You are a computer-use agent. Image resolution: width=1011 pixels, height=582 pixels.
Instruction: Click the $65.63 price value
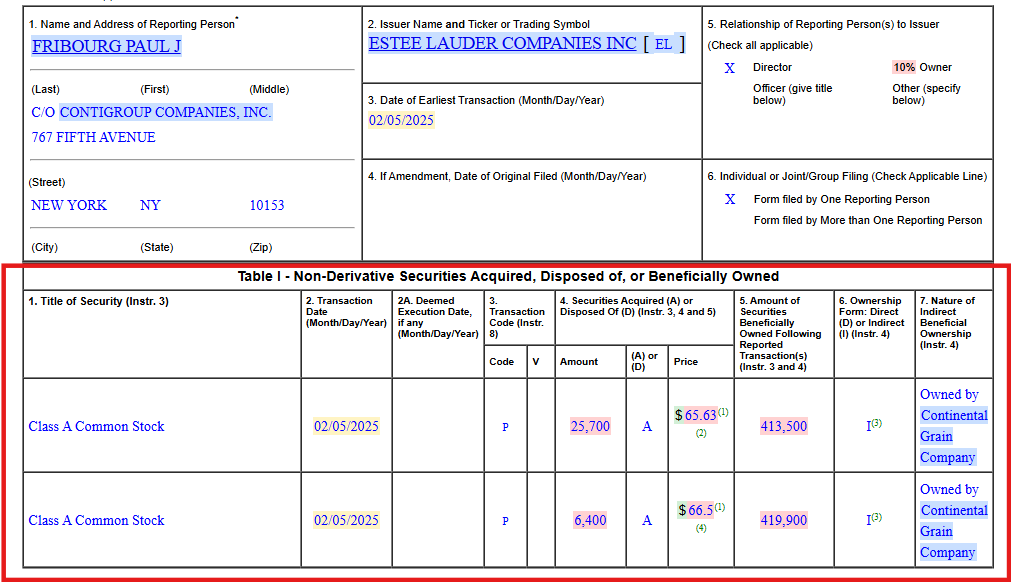(696, 415)
